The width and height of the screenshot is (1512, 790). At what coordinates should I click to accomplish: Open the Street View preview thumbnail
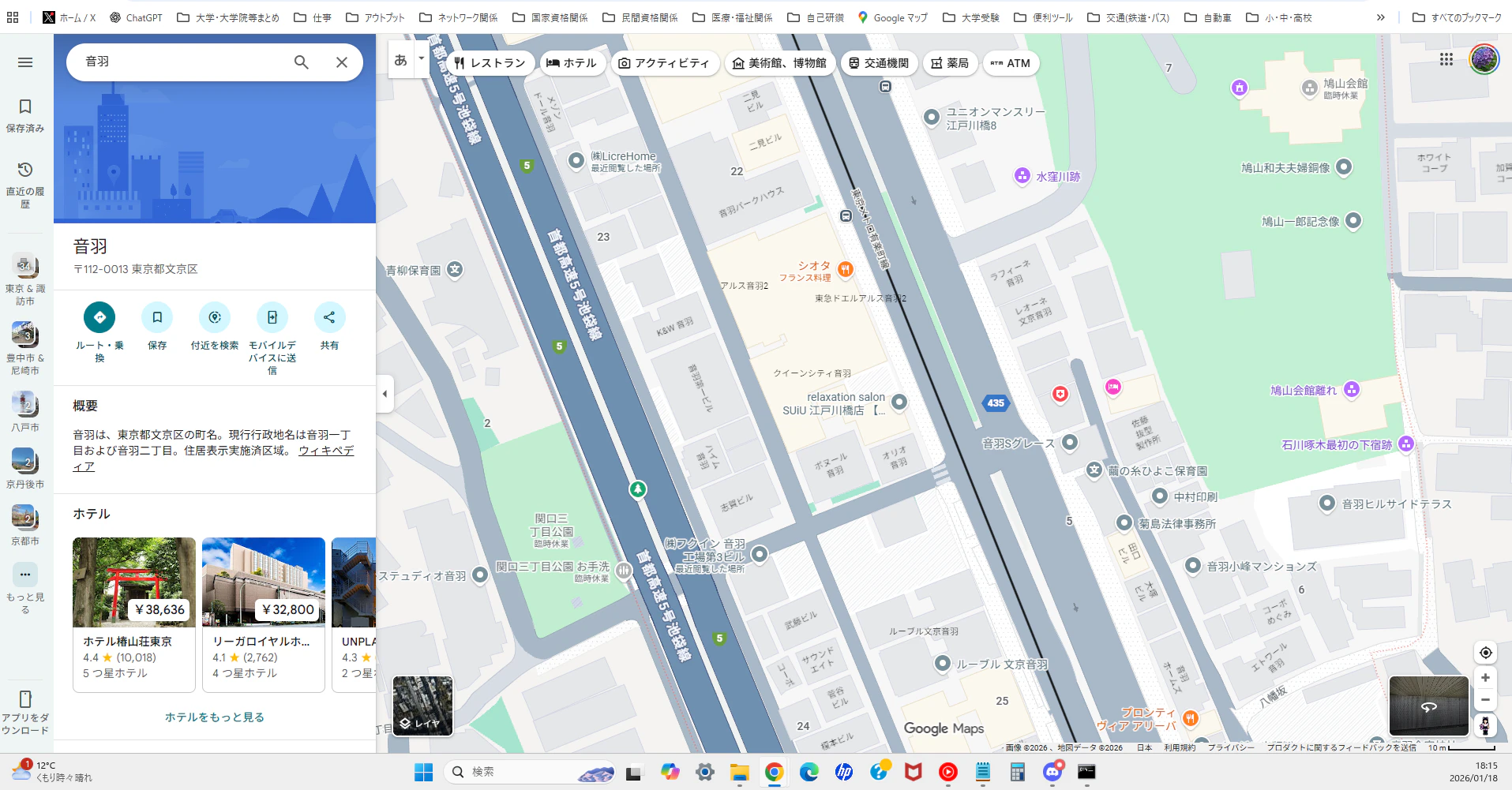pyautogui.click(x=1429, y=706)
